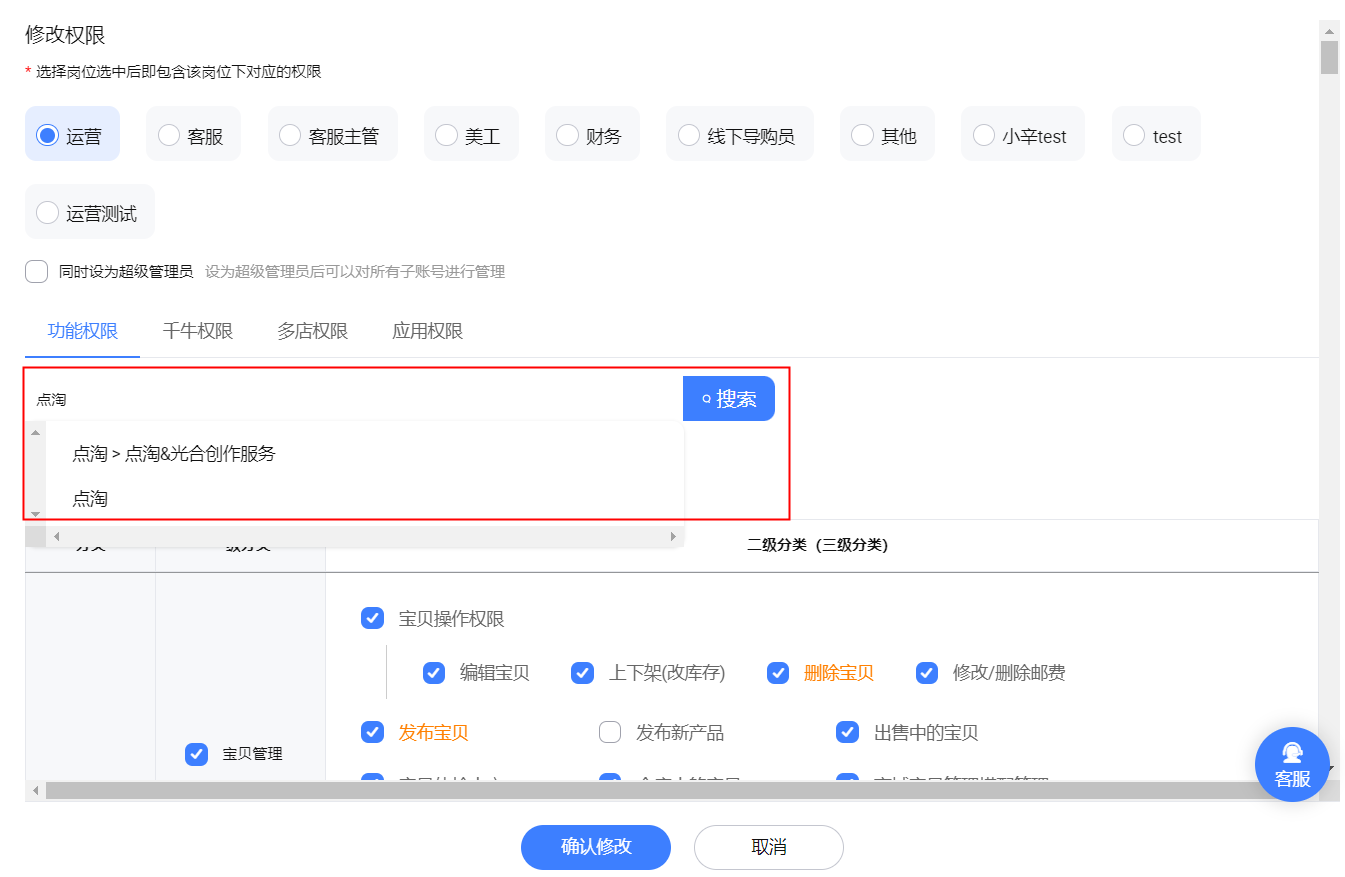
Task: Choose the 其他 role radio button
Action: (862, 135)
